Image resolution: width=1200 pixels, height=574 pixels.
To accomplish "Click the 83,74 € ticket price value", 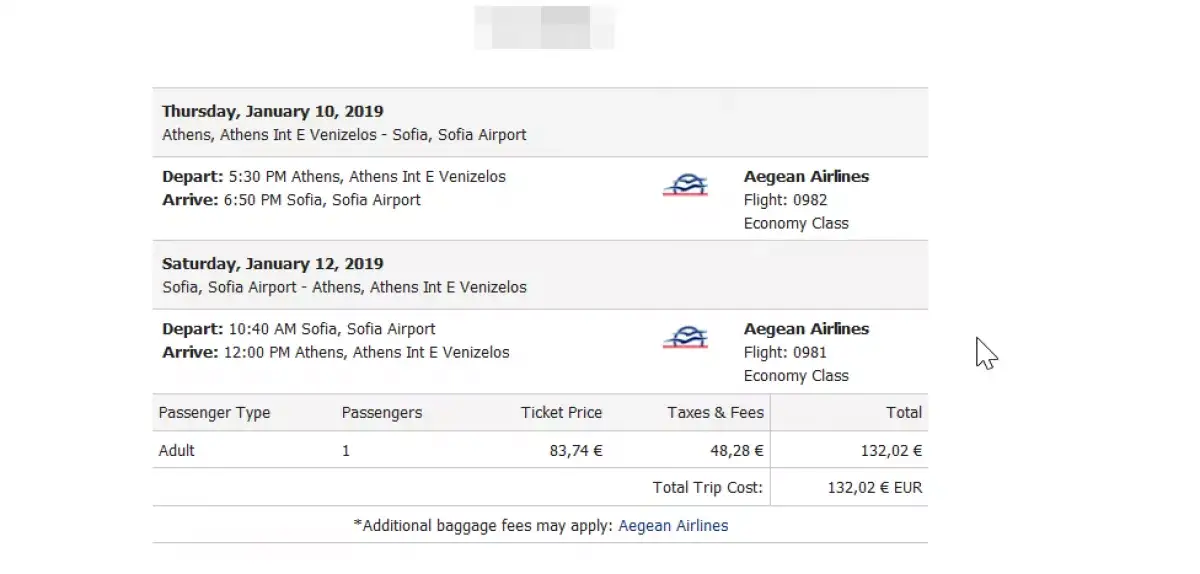I will pyautogui.click(x=576, y=450).
